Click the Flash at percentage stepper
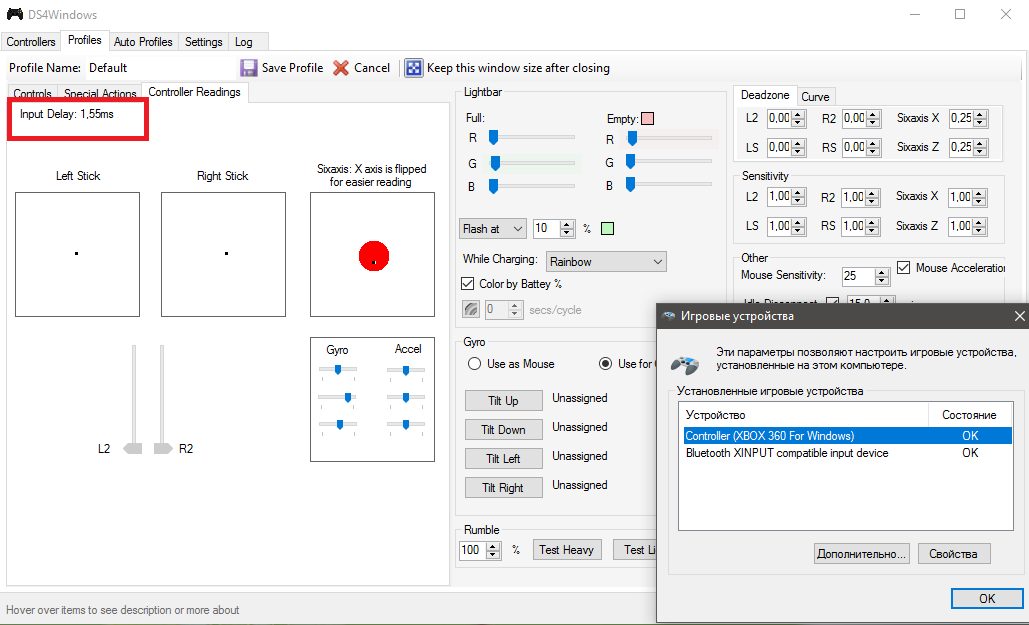This screenshot has height=625, width=1029. (567, 228)
